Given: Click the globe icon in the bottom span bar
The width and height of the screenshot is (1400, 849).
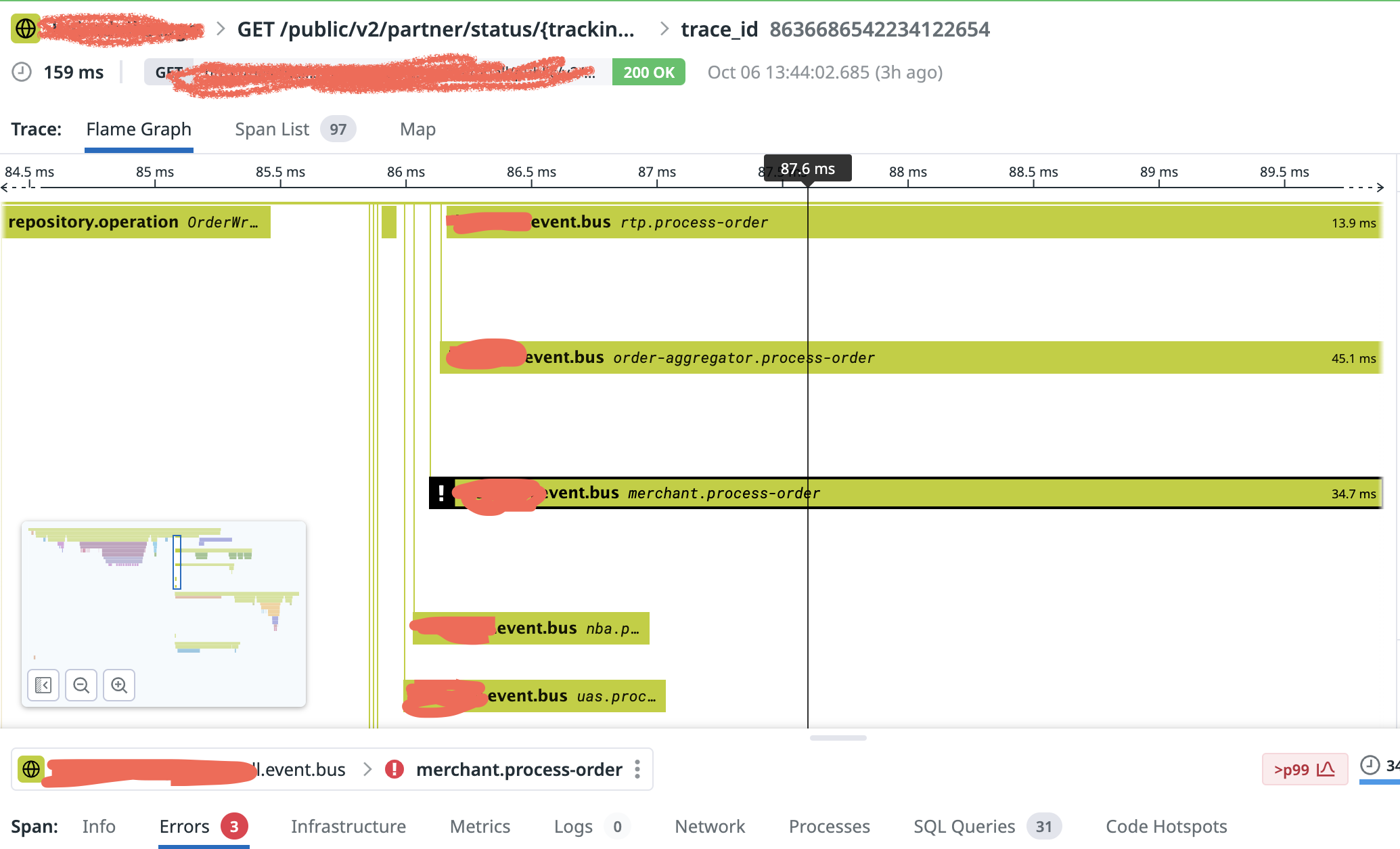Looking at the screenshot, I should 32,769.
